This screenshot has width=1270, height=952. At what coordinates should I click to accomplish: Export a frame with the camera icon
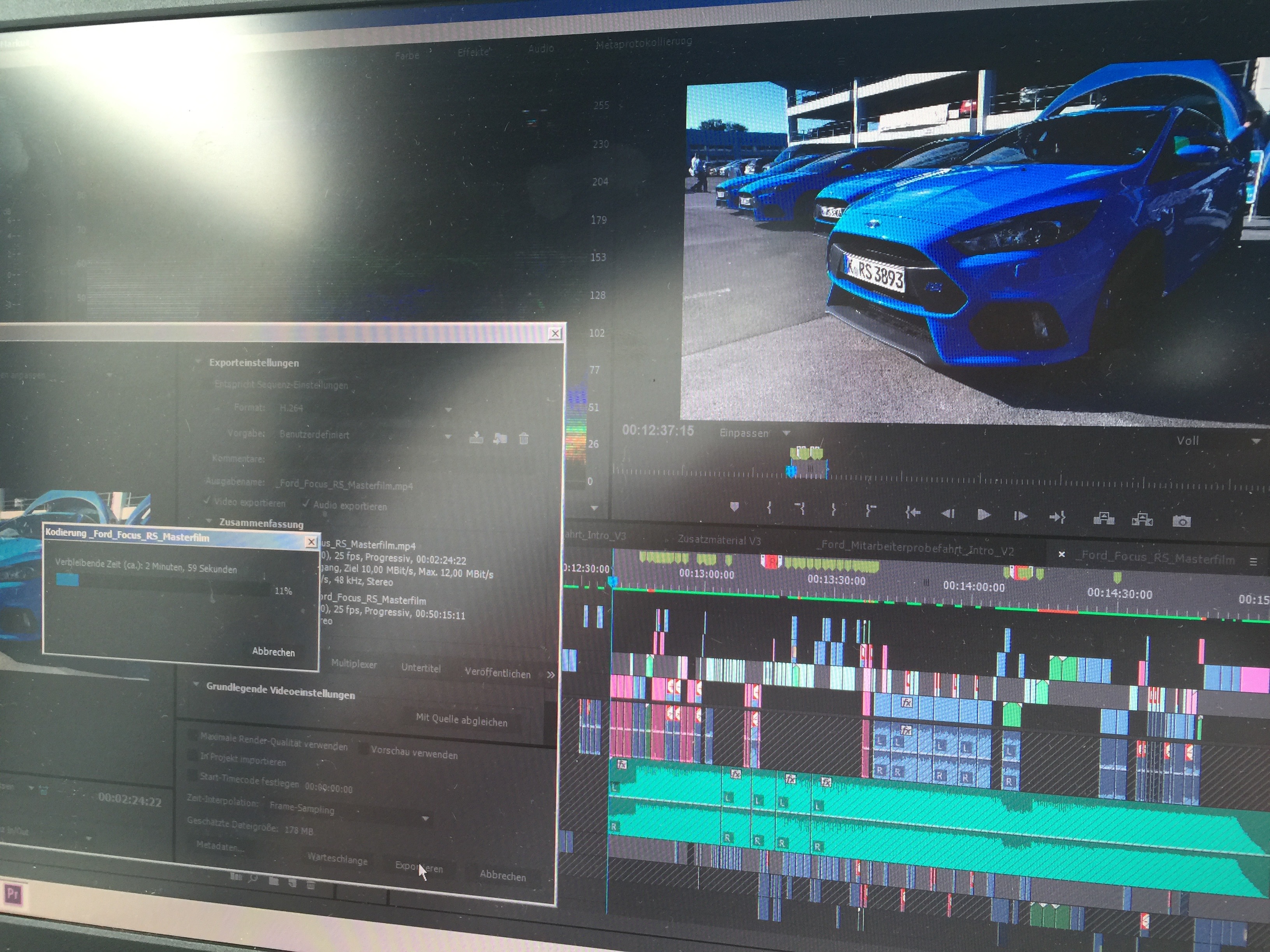pos(1181,521)
